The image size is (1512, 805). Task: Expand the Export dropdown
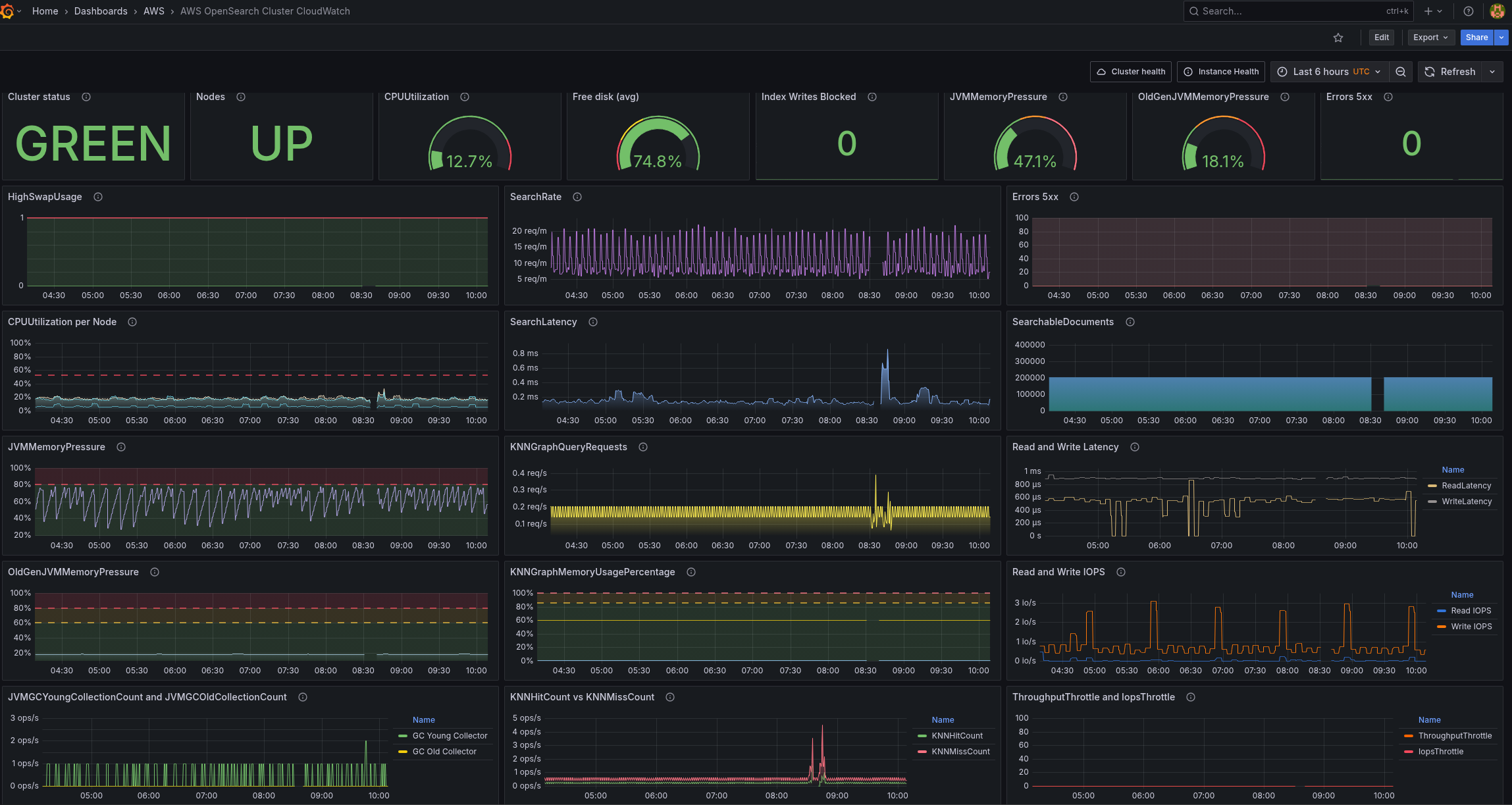(x=1430, y=38)
